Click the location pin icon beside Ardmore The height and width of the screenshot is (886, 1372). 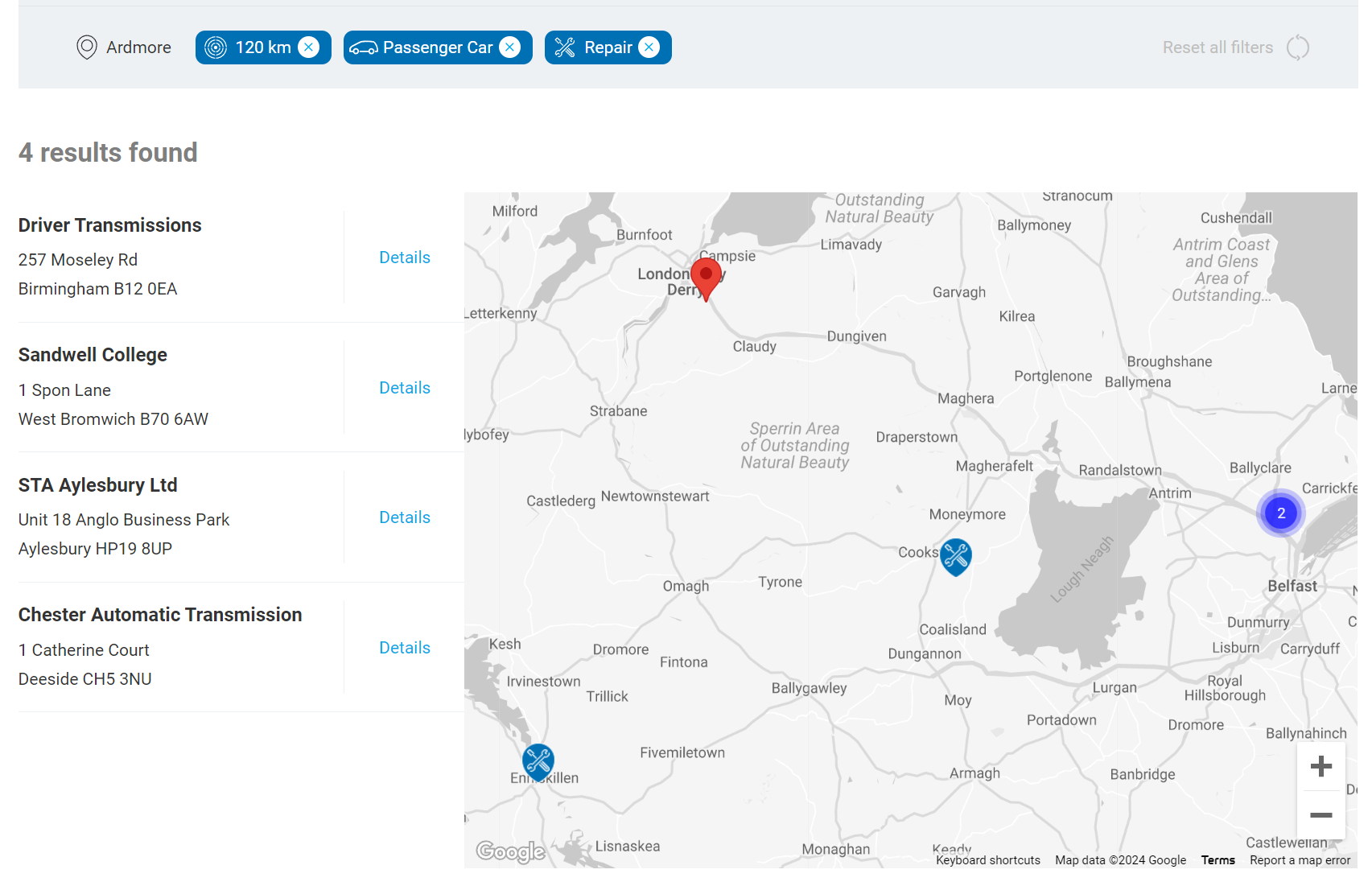[87, 47]
